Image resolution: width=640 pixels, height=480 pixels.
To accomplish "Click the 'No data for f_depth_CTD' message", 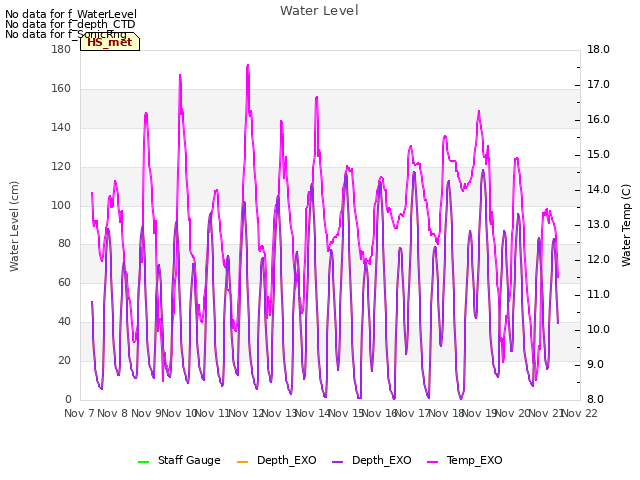I will point(70,24).
